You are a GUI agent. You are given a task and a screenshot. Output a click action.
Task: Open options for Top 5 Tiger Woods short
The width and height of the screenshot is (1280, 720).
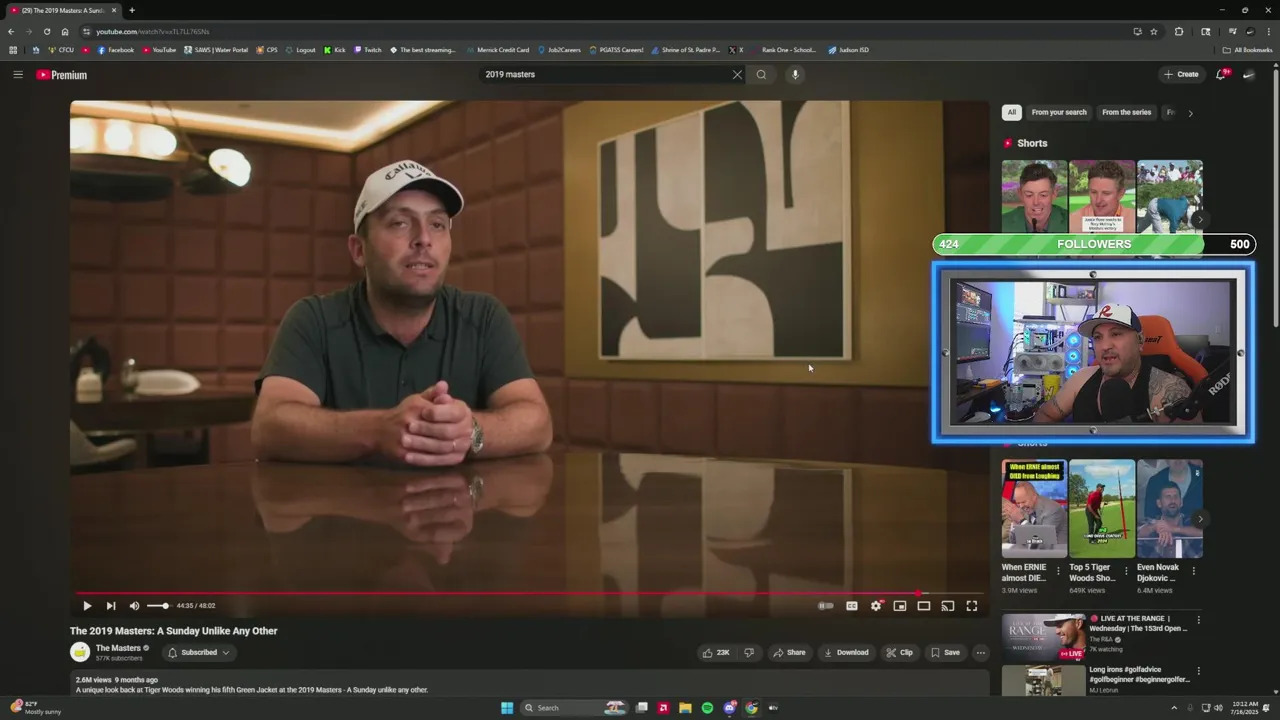(x=1126, y=571)
